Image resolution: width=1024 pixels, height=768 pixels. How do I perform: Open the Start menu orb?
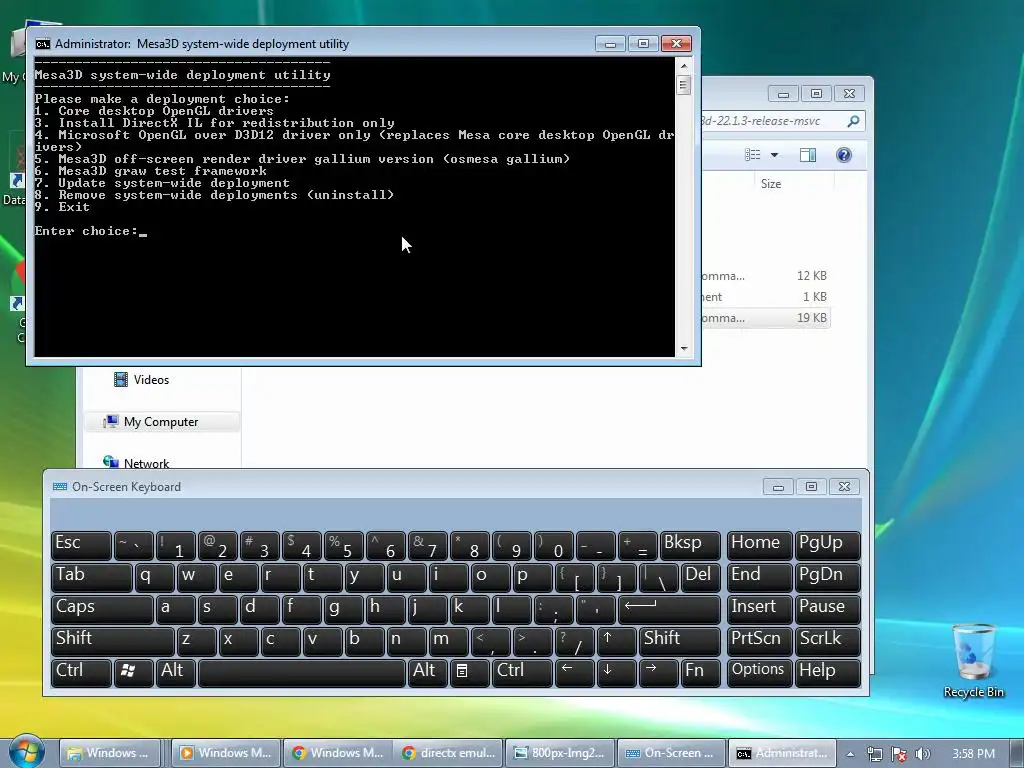[26, 752]
